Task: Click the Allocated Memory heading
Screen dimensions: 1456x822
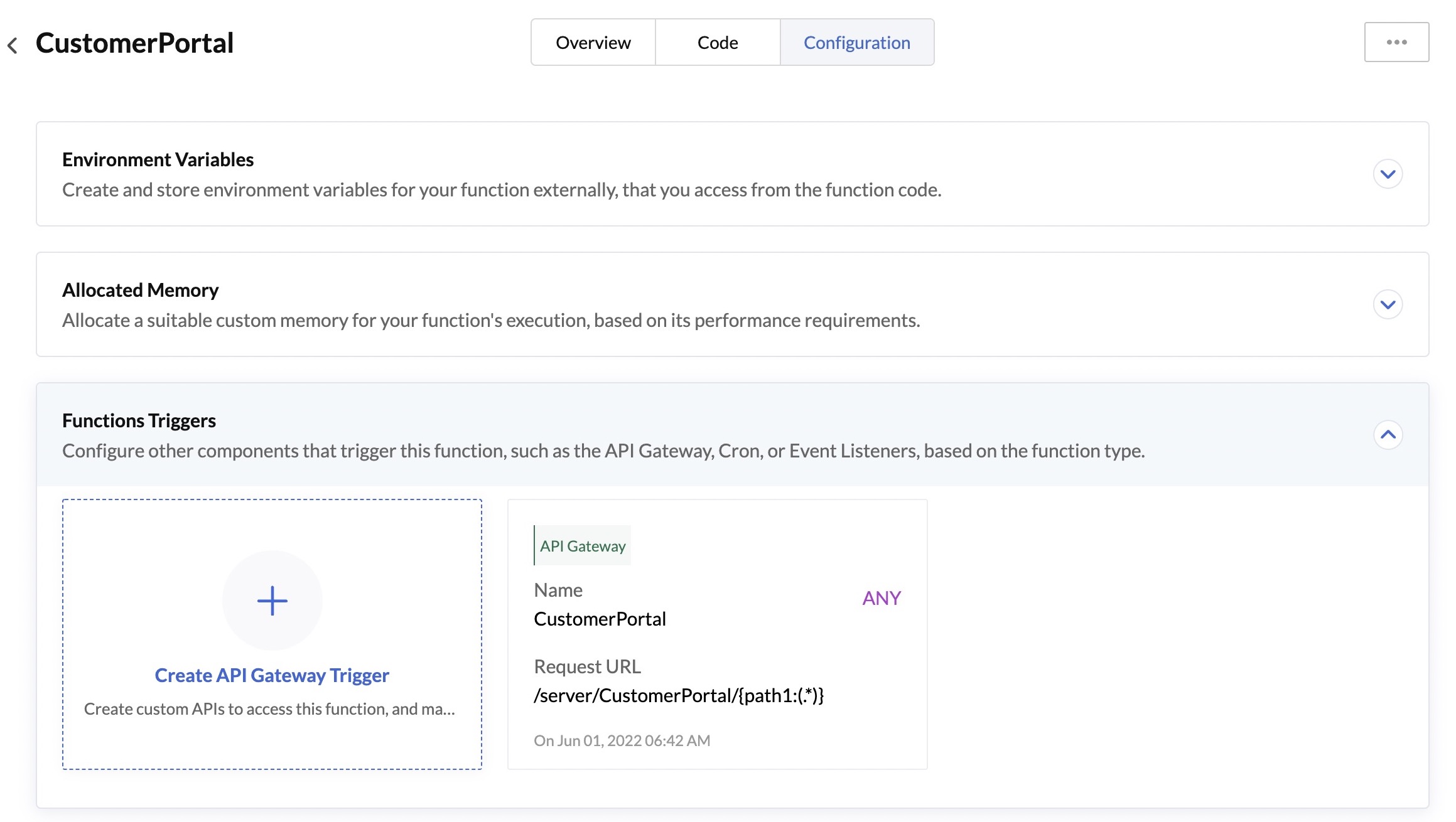Action: click(139, 290)
